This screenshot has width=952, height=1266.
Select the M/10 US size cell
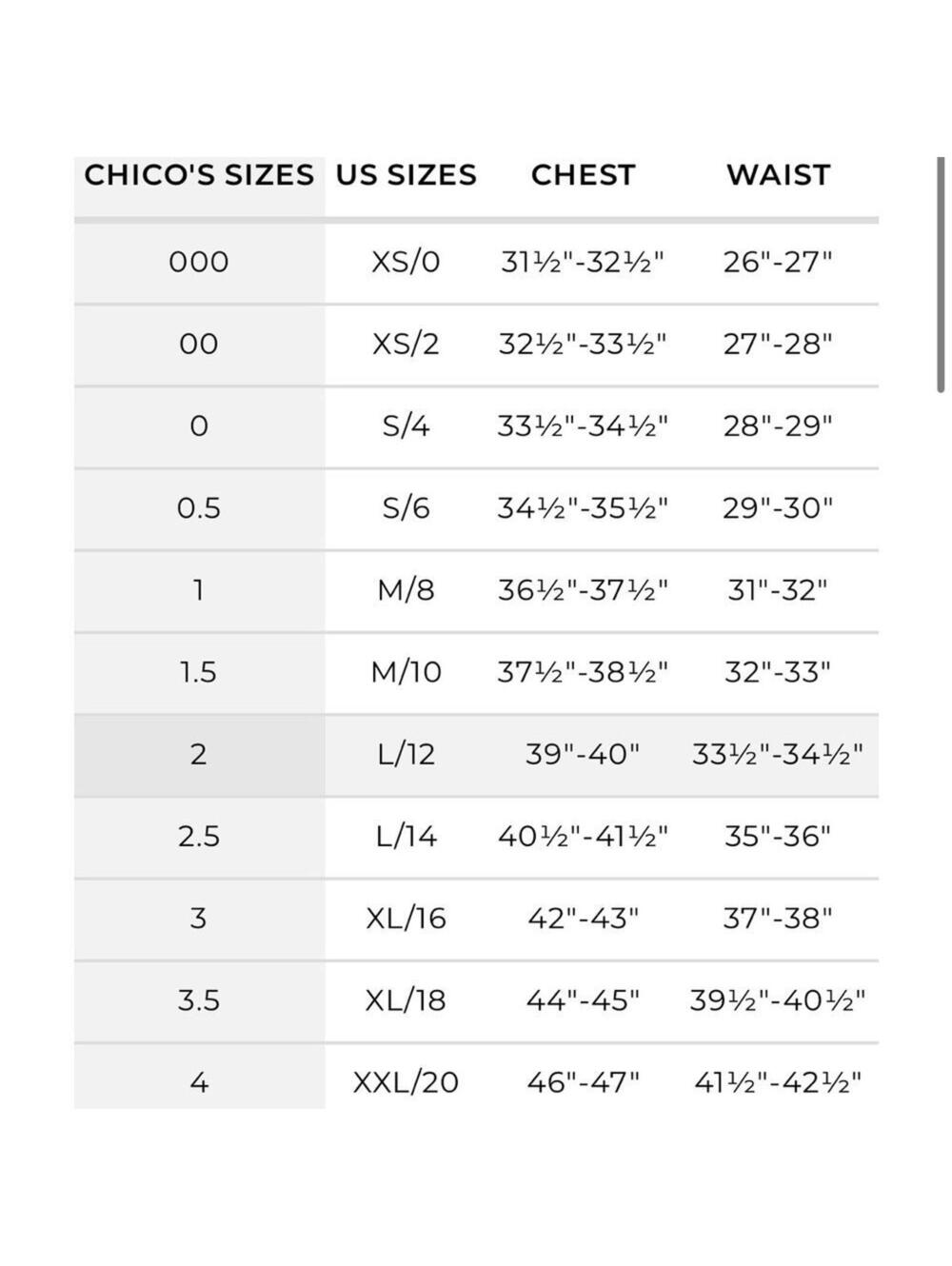(x=407, y=672)
